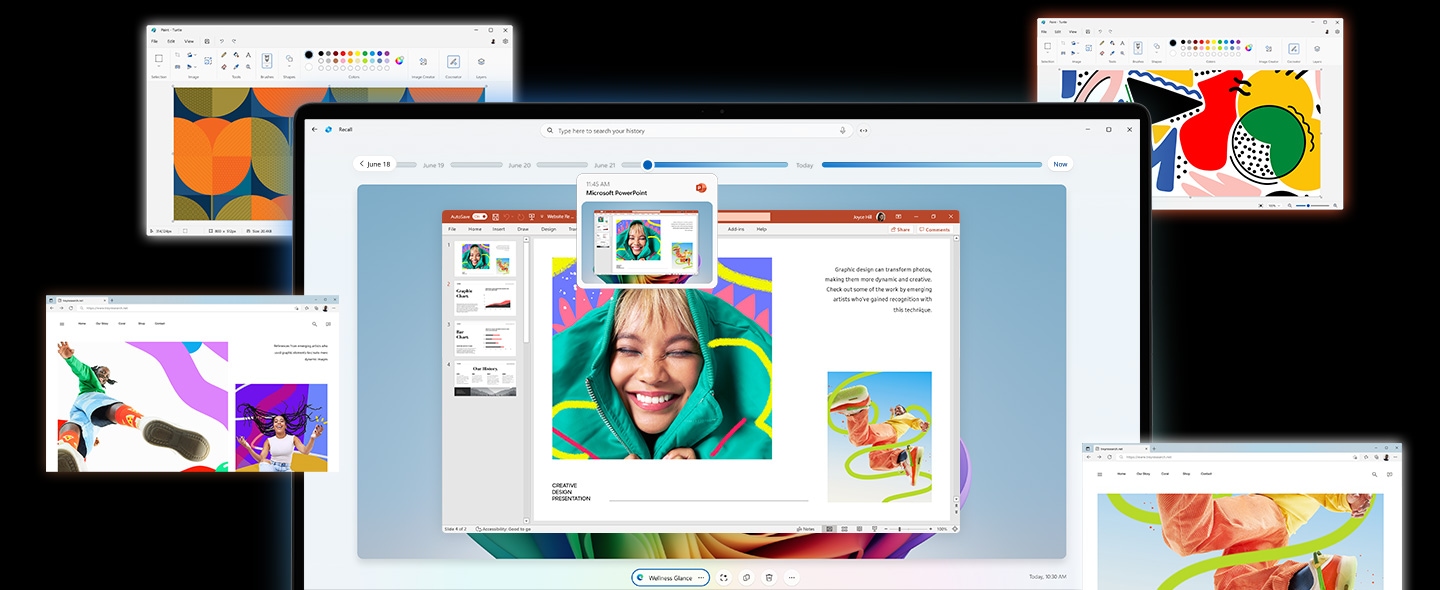Open Image Creator in Paint

423,61
